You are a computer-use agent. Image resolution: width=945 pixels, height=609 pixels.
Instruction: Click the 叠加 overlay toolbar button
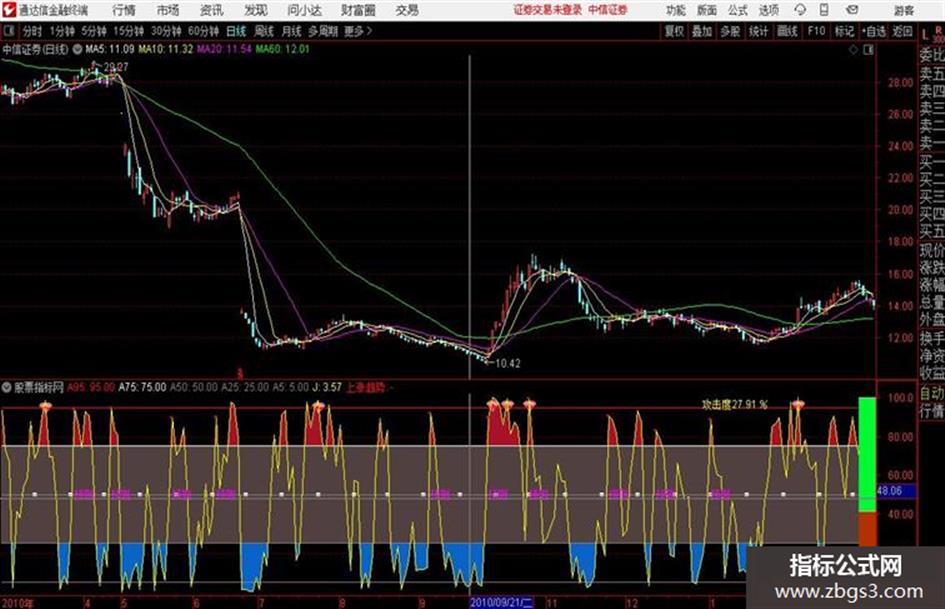click(702, 31)
